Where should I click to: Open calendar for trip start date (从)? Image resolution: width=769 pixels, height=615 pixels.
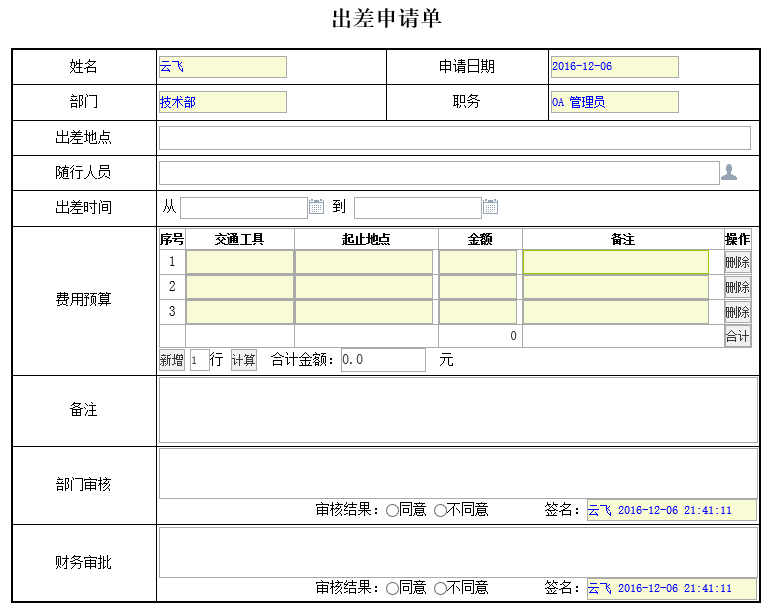316,207
